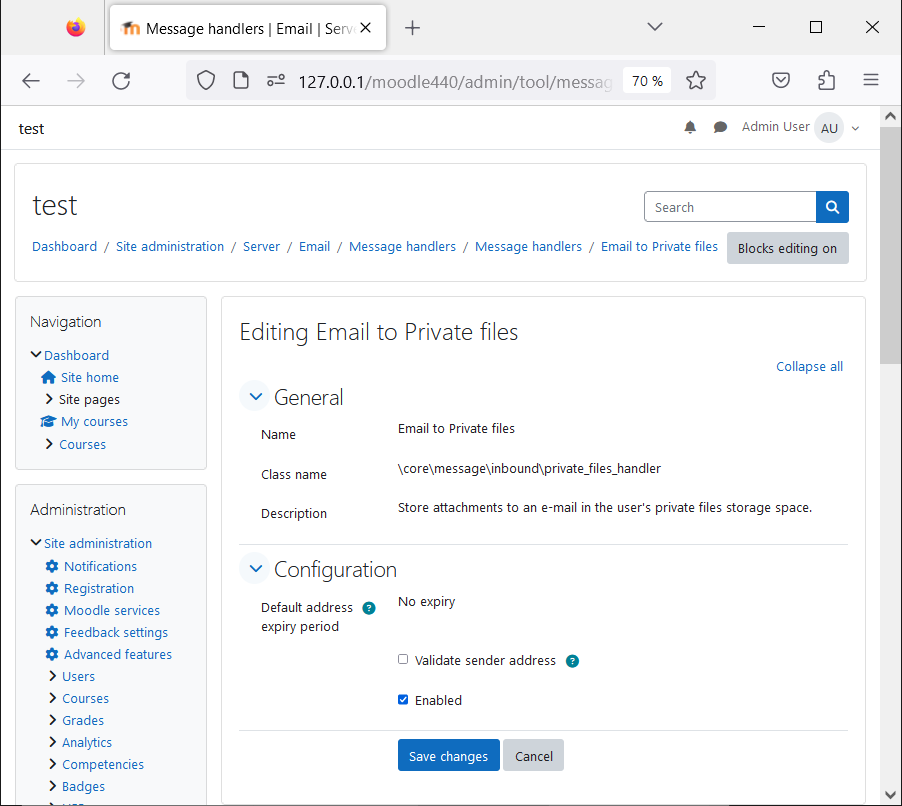Enable Validate sender address checkbox
902x806 pixels.
403,659
